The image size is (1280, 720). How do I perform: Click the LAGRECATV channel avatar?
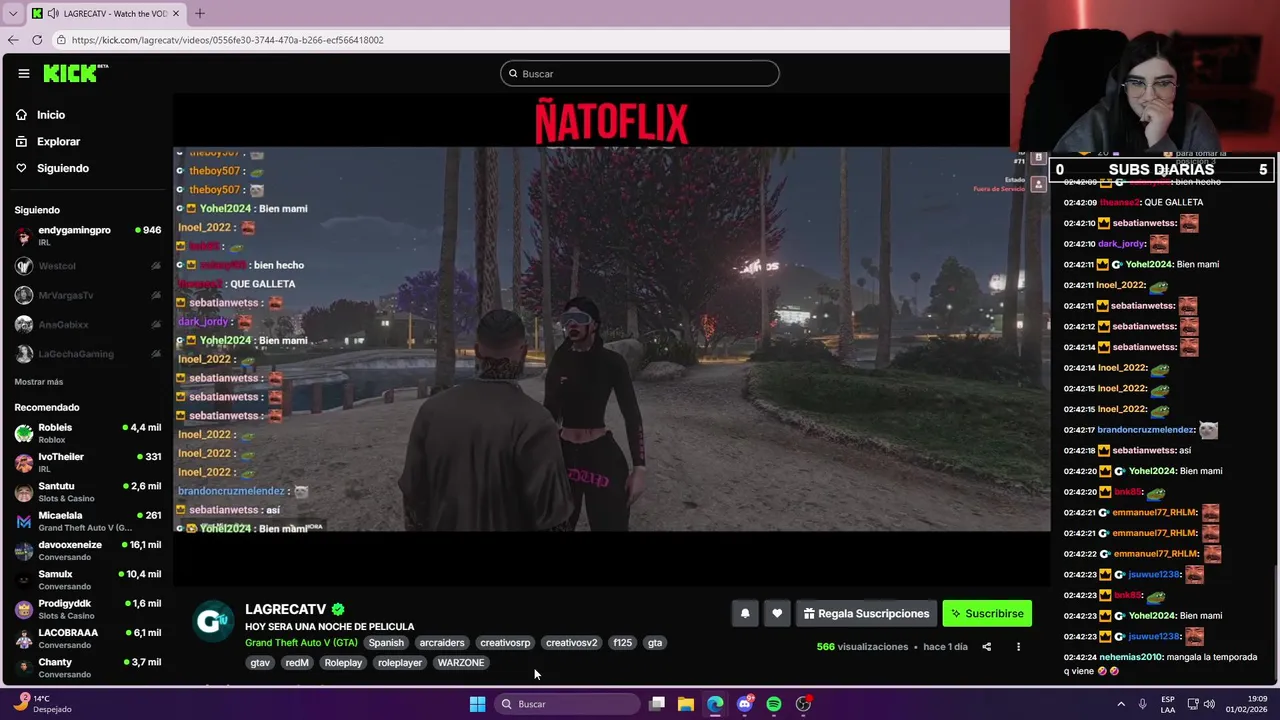click(x=212, y=621)
